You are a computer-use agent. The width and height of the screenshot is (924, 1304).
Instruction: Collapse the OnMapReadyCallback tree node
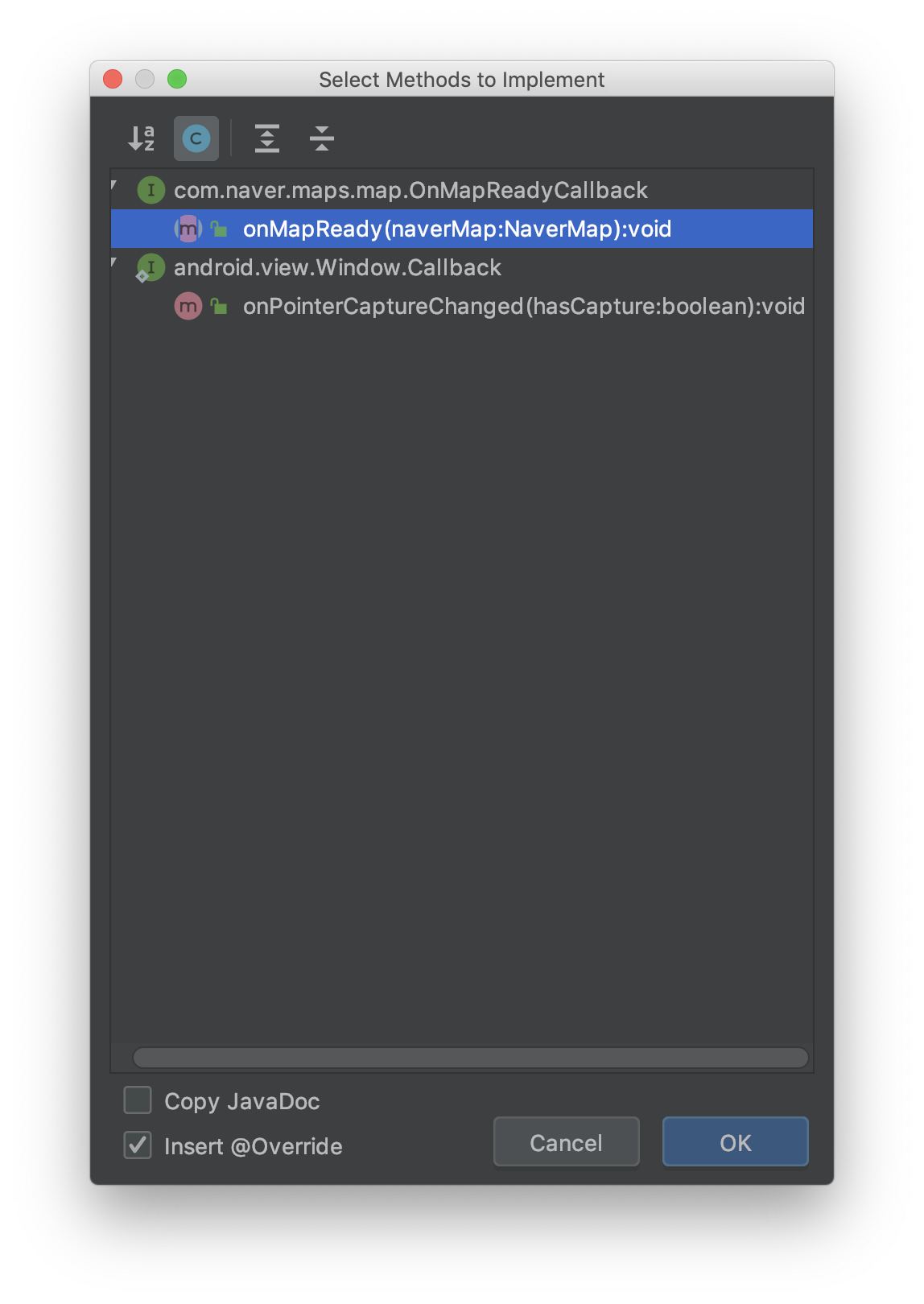click(x=114, y=186)
